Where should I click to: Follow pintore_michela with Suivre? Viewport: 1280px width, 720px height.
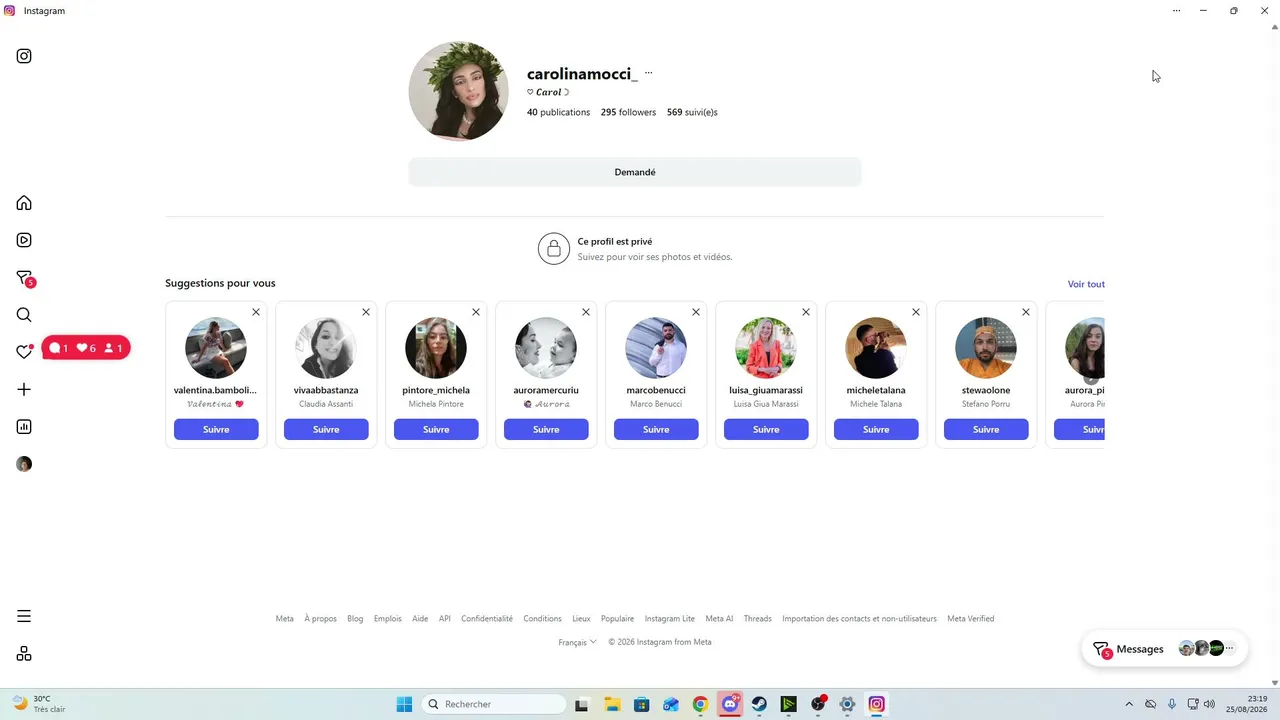point(436,429)
